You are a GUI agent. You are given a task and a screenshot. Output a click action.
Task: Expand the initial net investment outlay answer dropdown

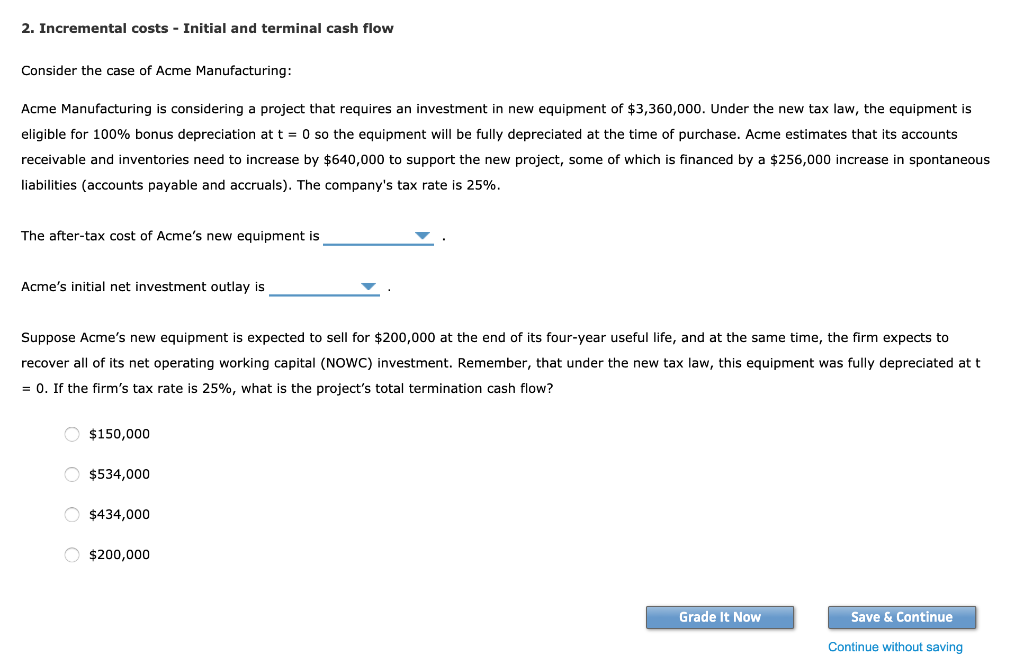pos(368,286)
